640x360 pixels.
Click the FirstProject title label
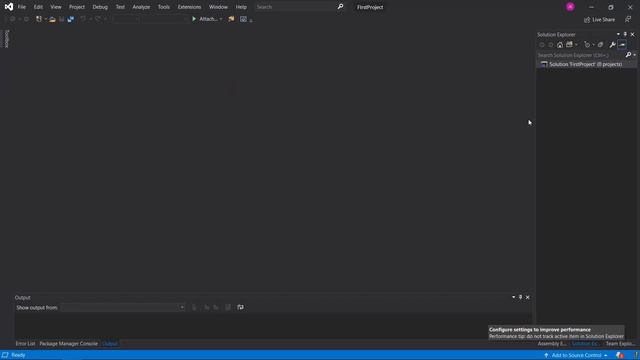coord(370,7)
